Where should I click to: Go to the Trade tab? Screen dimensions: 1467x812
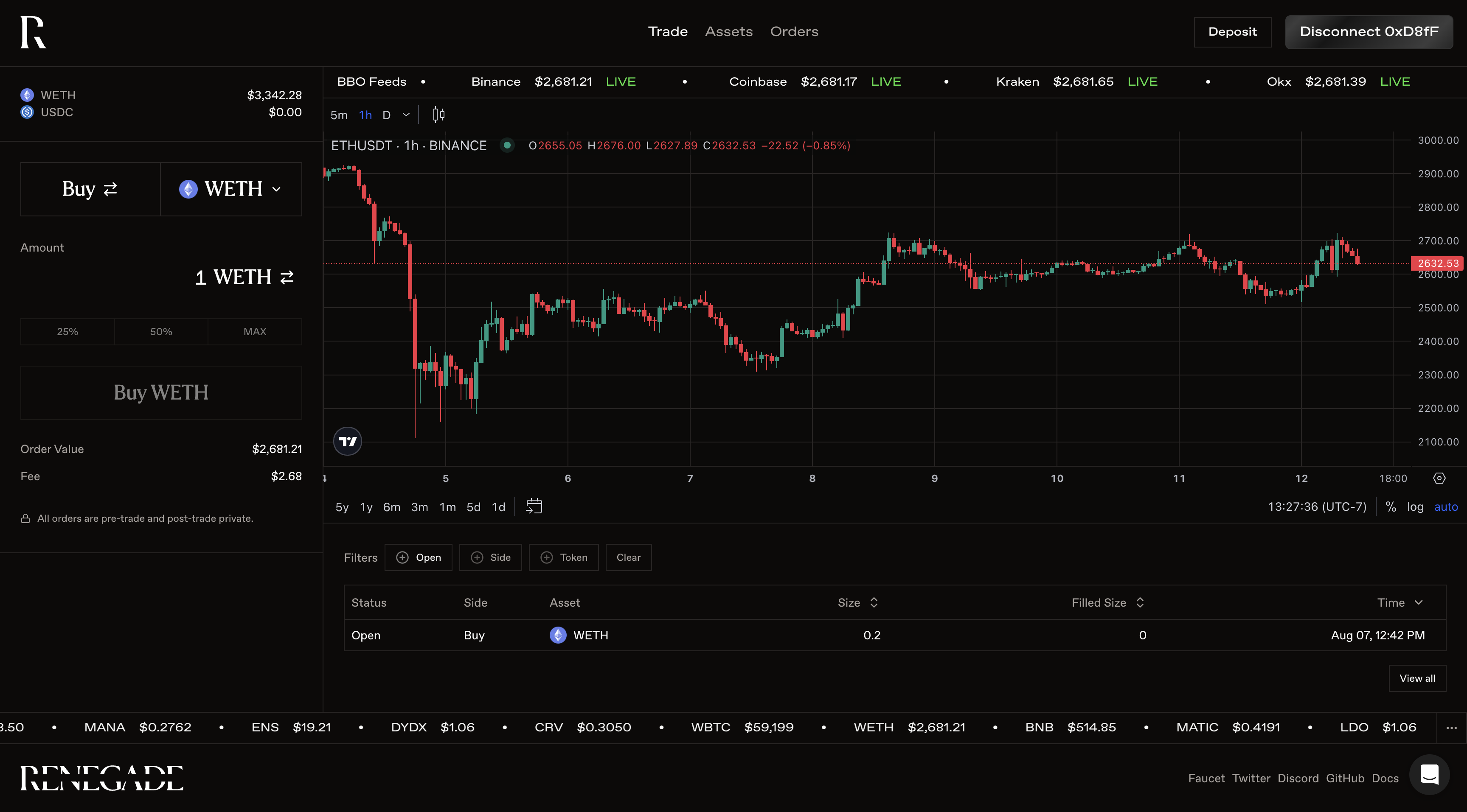668,32
